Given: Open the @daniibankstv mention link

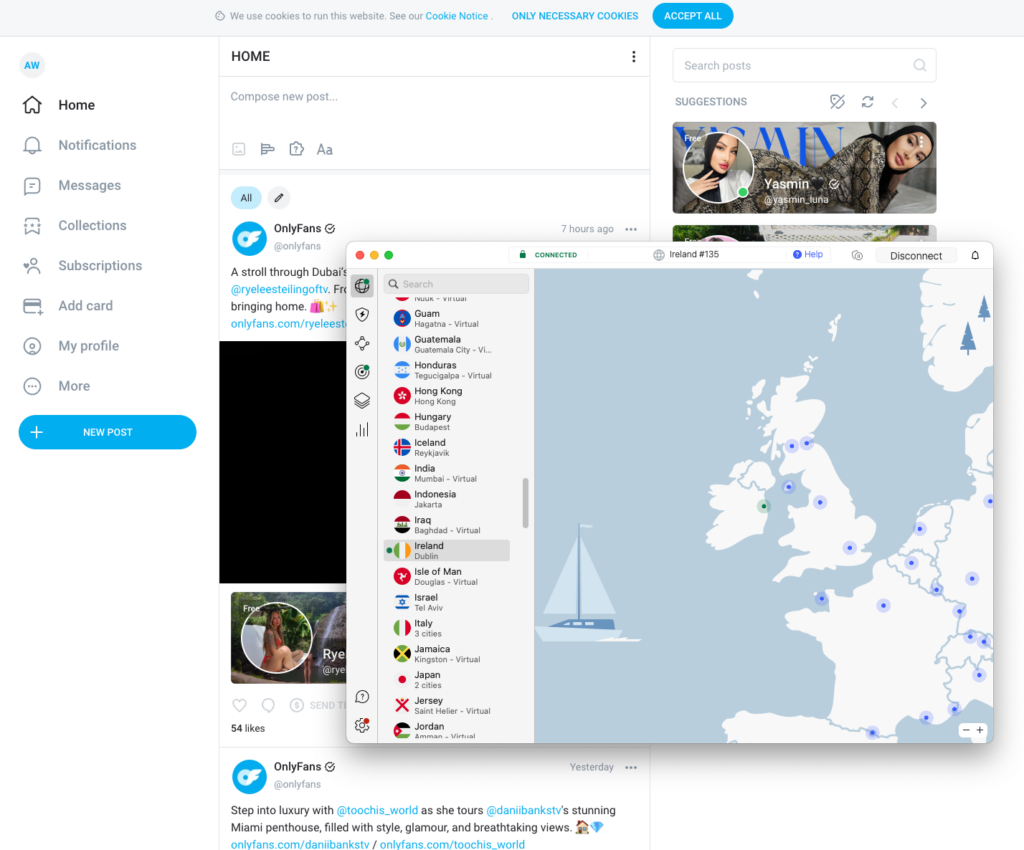Looking at the screenshot, I should coord(524,810).
